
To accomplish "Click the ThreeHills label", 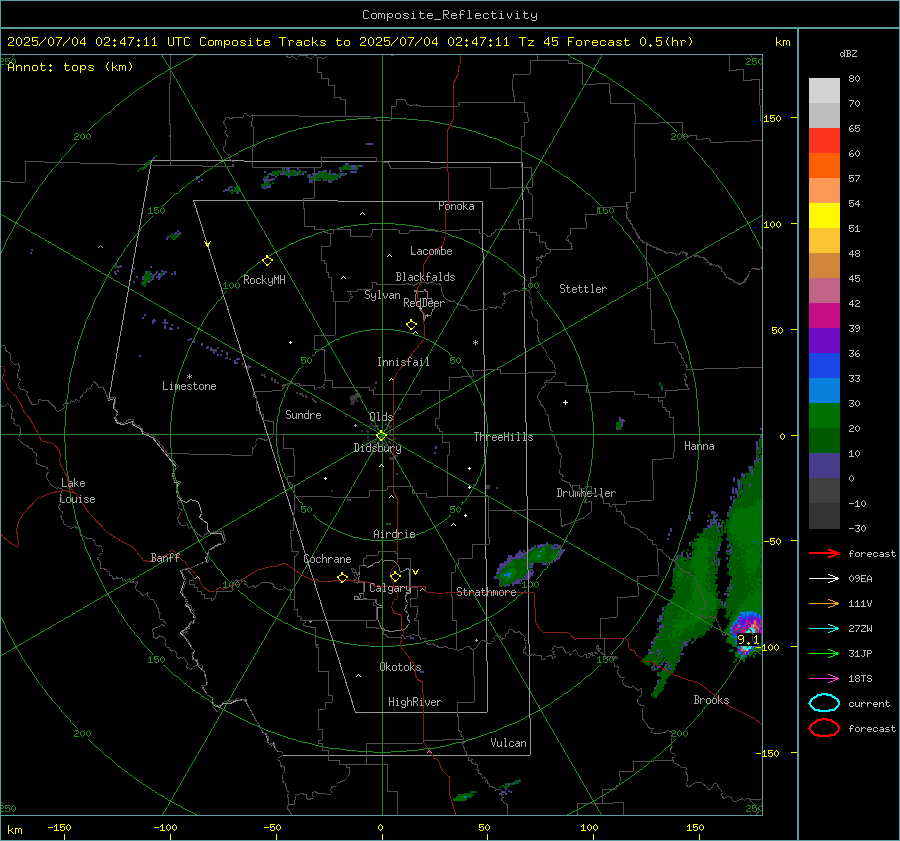I will [x=503, y=437].
